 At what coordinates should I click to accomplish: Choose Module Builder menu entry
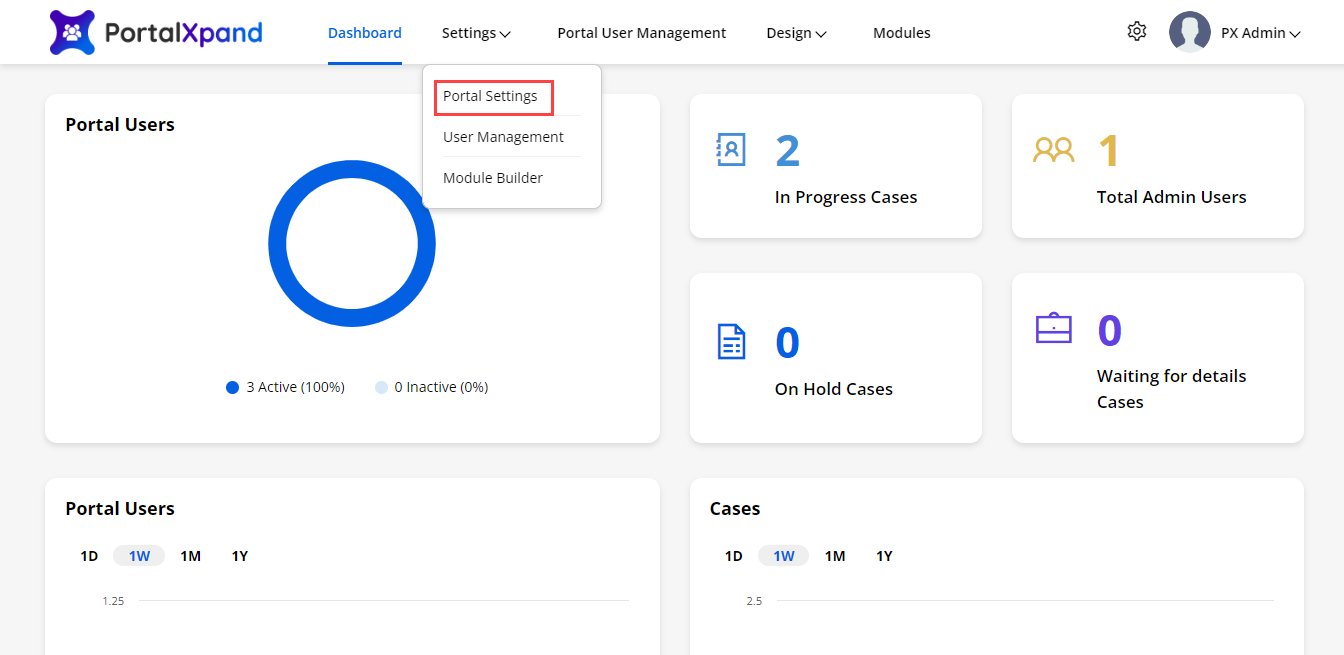493,178
